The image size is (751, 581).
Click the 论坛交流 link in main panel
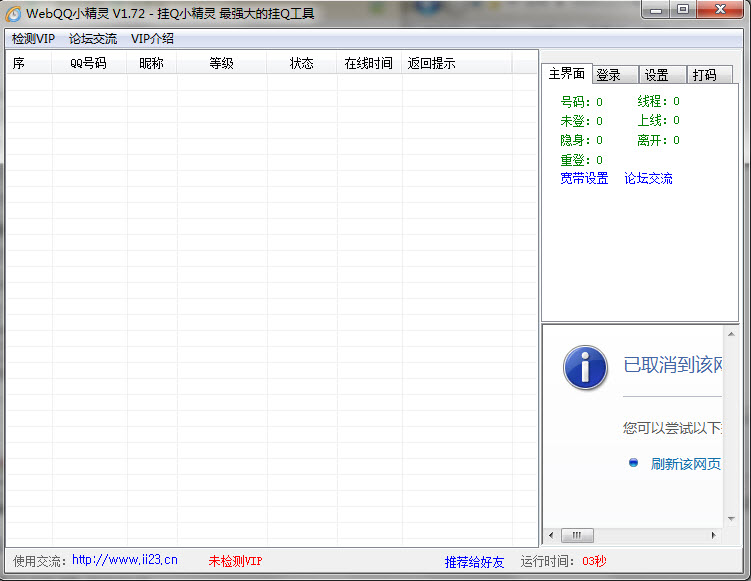pyautogui.click(x=648, y=179)
